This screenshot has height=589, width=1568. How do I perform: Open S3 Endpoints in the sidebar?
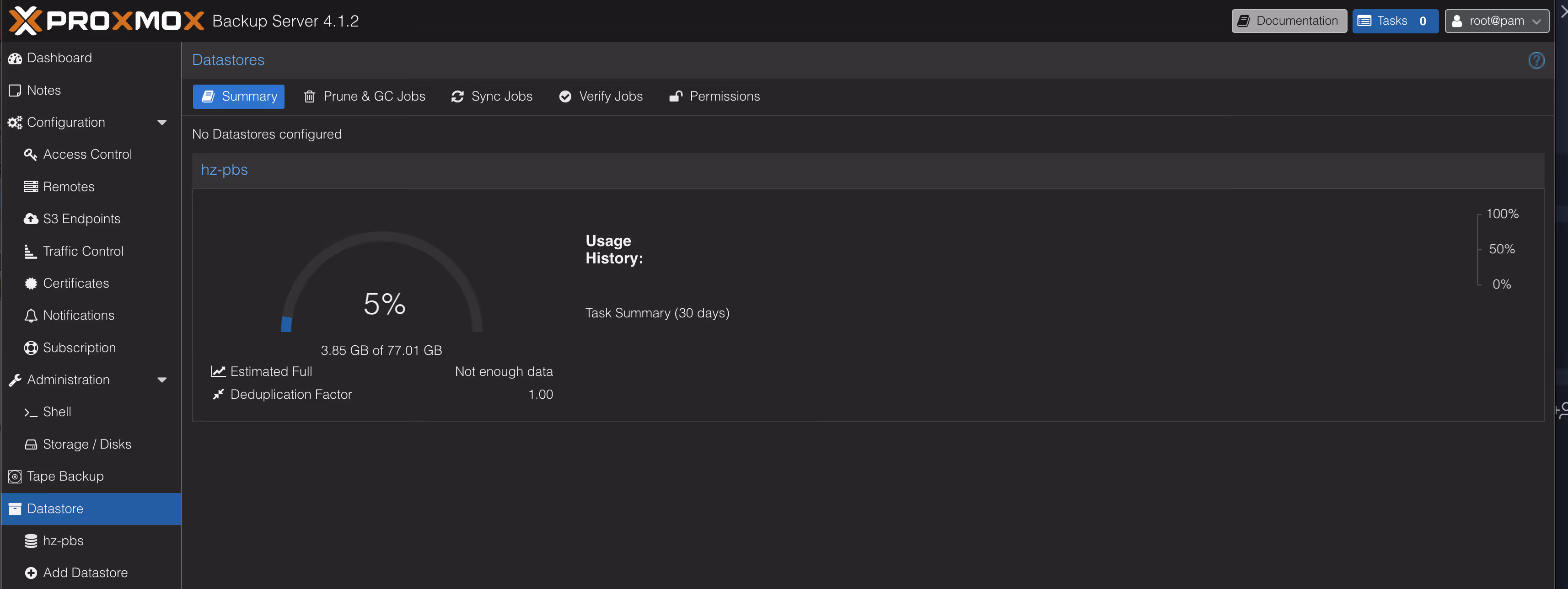(x=81, y=219)
